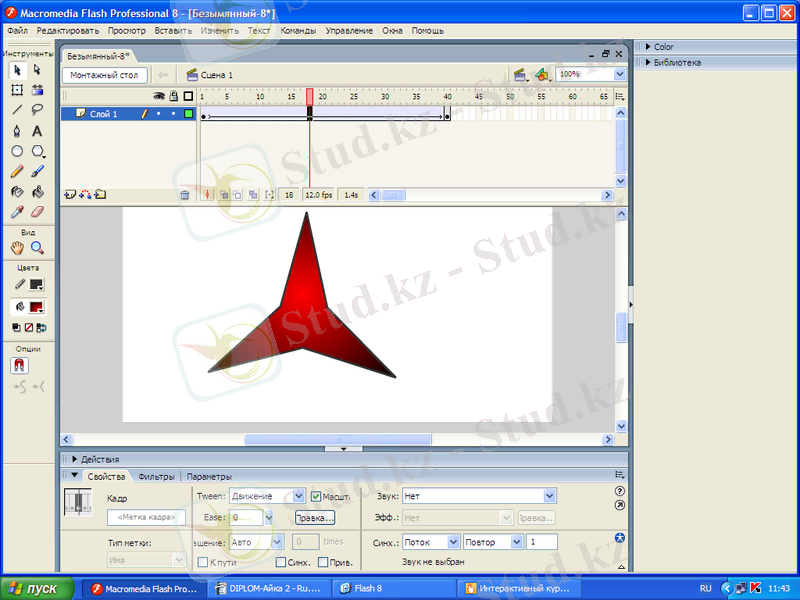Open the Команды menu
The width and height of the screenshot is (800, 600).
click(298, 31)
